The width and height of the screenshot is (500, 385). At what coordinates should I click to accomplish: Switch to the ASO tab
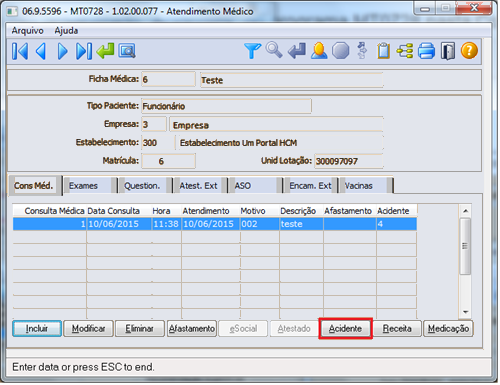tap(256, 186)
